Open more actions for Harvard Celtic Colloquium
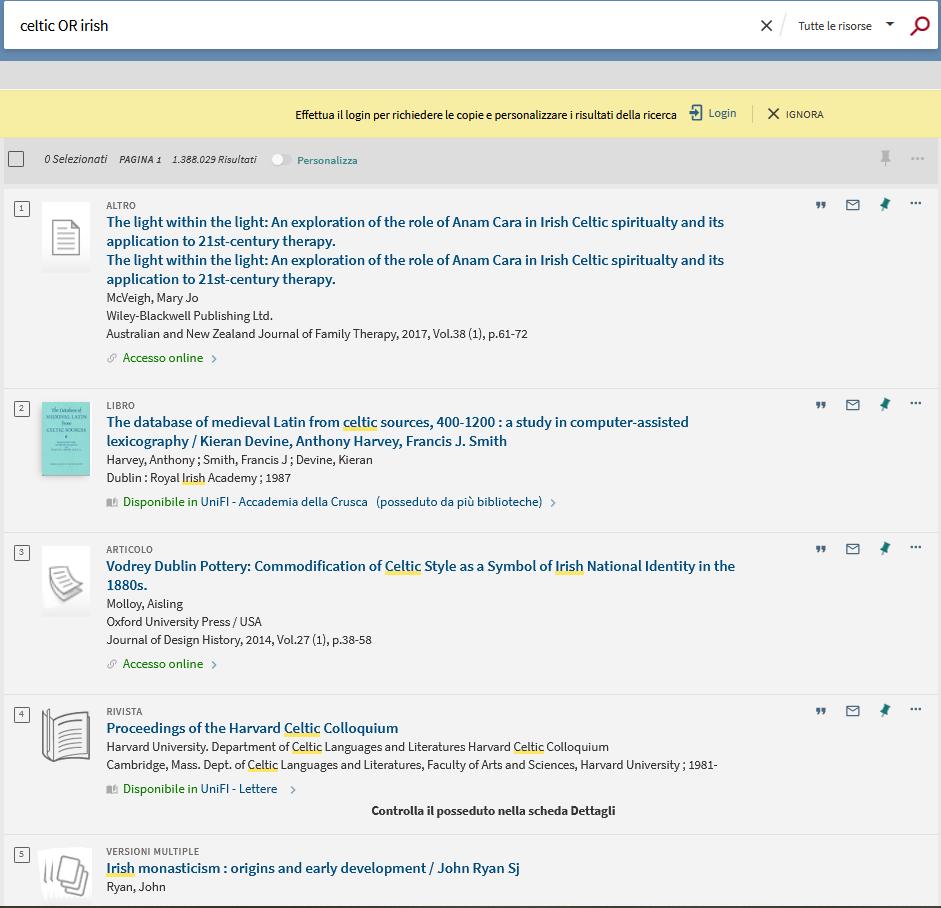This screenshot has width=941, height=908. pos(916,709)
